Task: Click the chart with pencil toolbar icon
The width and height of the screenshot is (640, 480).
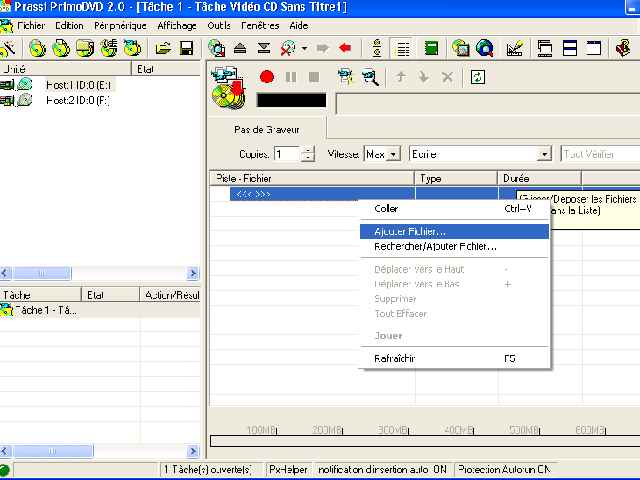Action: (515, 49)
